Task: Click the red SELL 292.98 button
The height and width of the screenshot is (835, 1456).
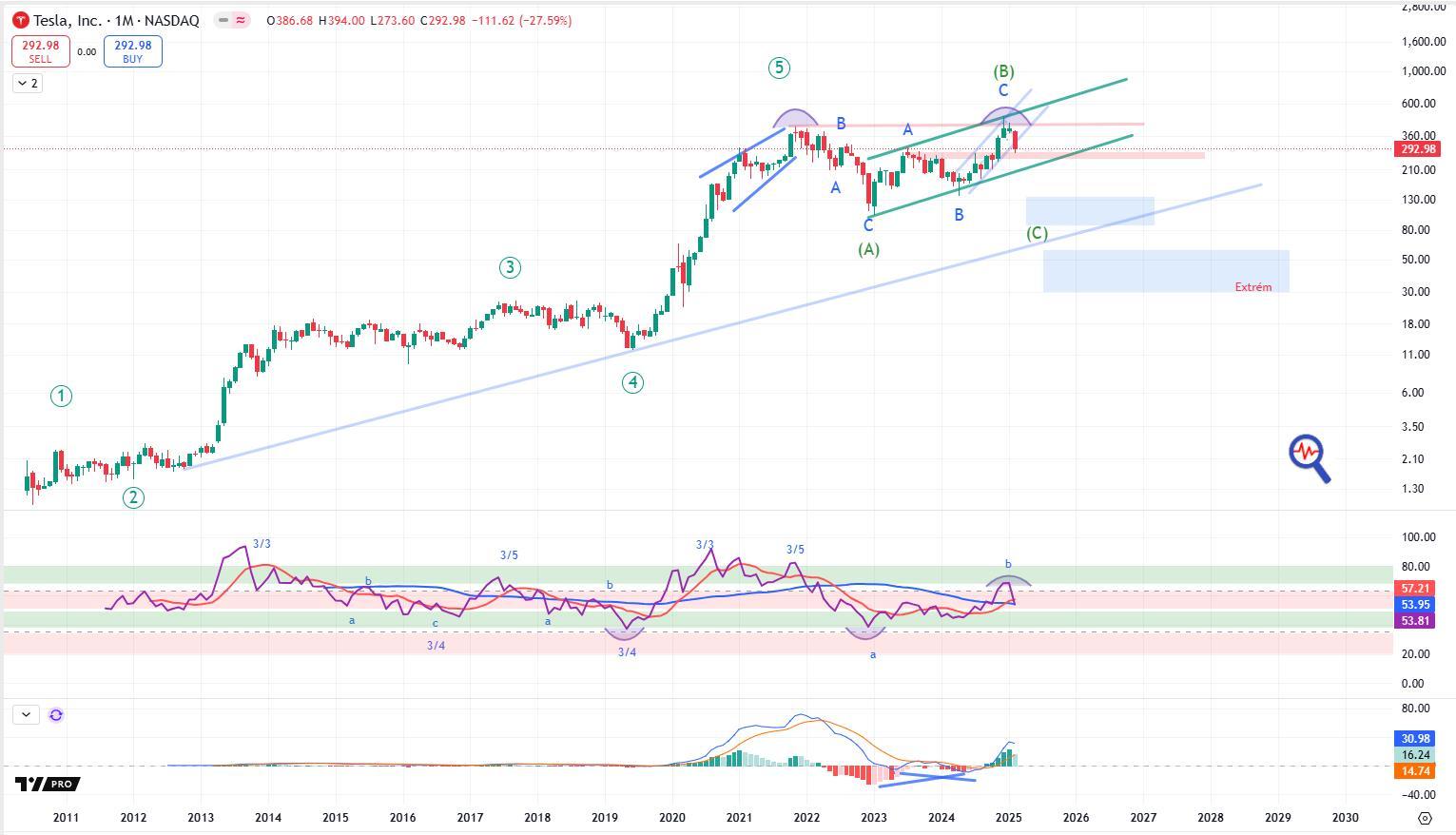Action: pos(40,51)
